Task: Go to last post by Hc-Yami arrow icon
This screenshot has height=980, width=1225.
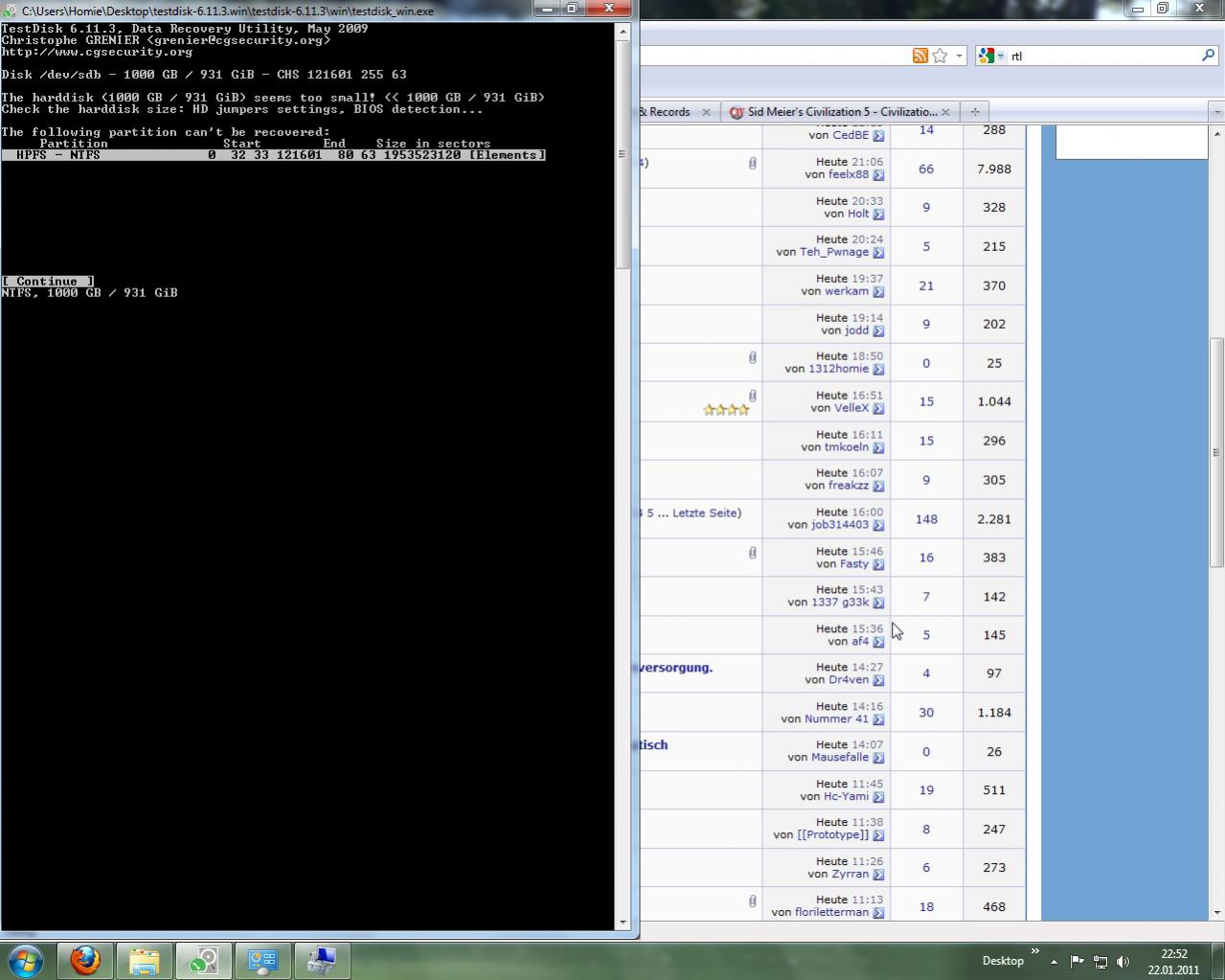Action: [878, 797]
